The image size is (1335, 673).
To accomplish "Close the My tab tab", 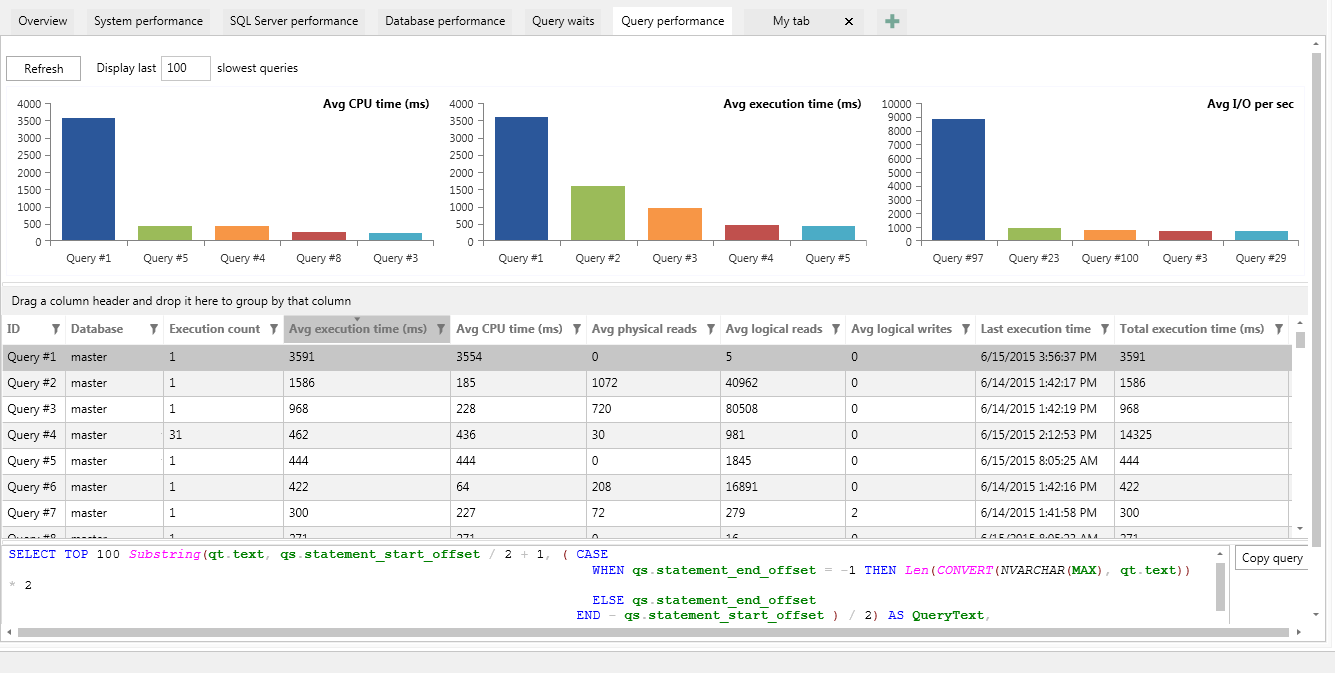I will point(849,21).
